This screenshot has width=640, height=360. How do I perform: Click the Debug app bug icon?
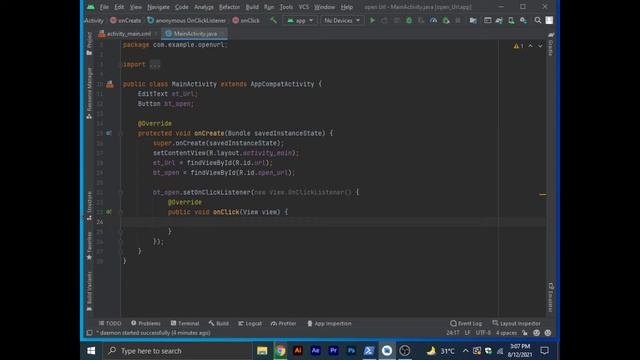pyautogui.click(x=409, y=20)
